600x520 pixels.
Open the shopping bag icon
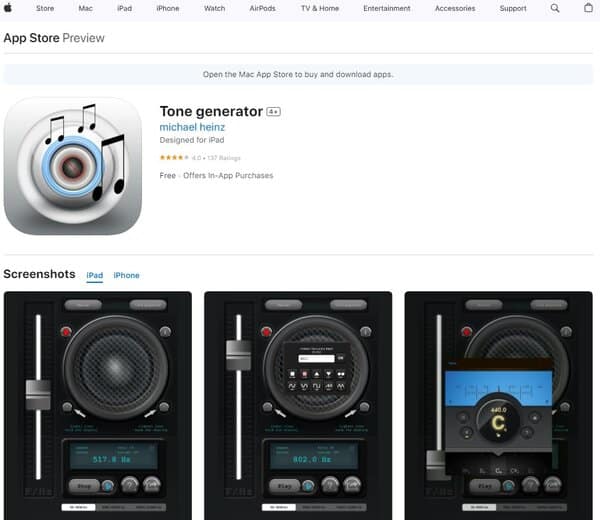click(x=588, y=8)
